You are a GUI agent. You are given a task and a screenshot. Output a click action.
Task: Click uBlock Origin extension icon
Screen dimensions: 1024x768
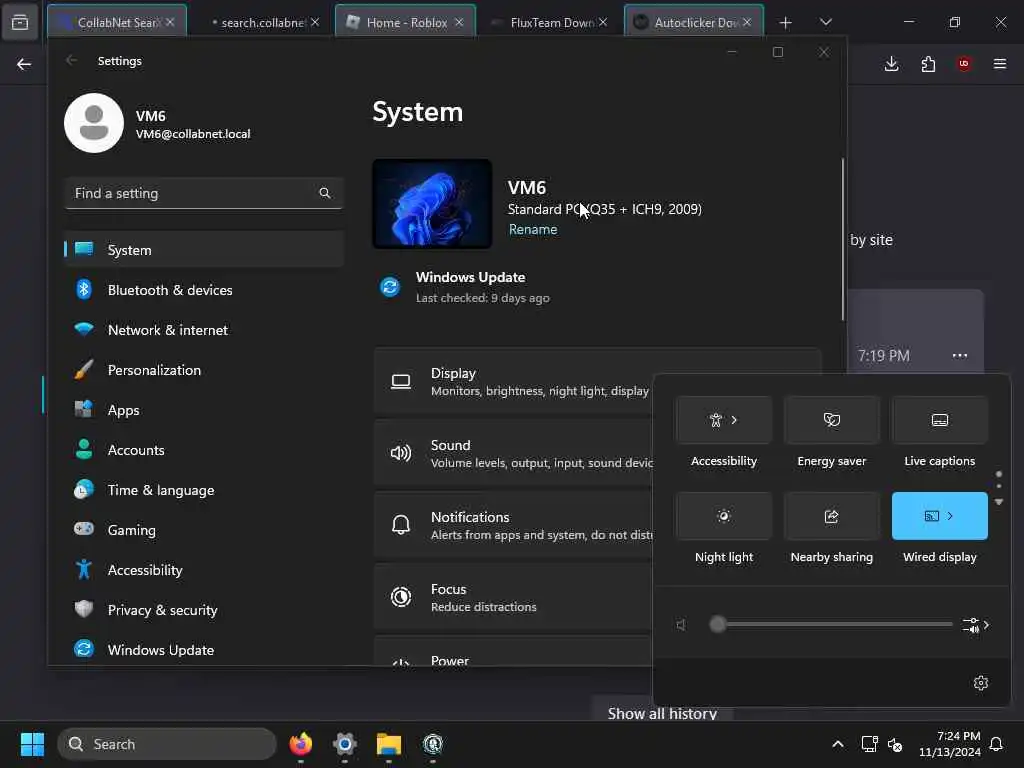coord(964,63)
